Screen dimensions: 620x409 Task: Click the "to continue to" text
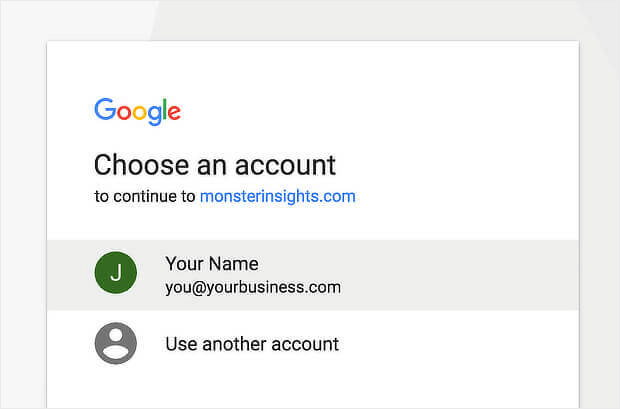[x=145, y=196]
